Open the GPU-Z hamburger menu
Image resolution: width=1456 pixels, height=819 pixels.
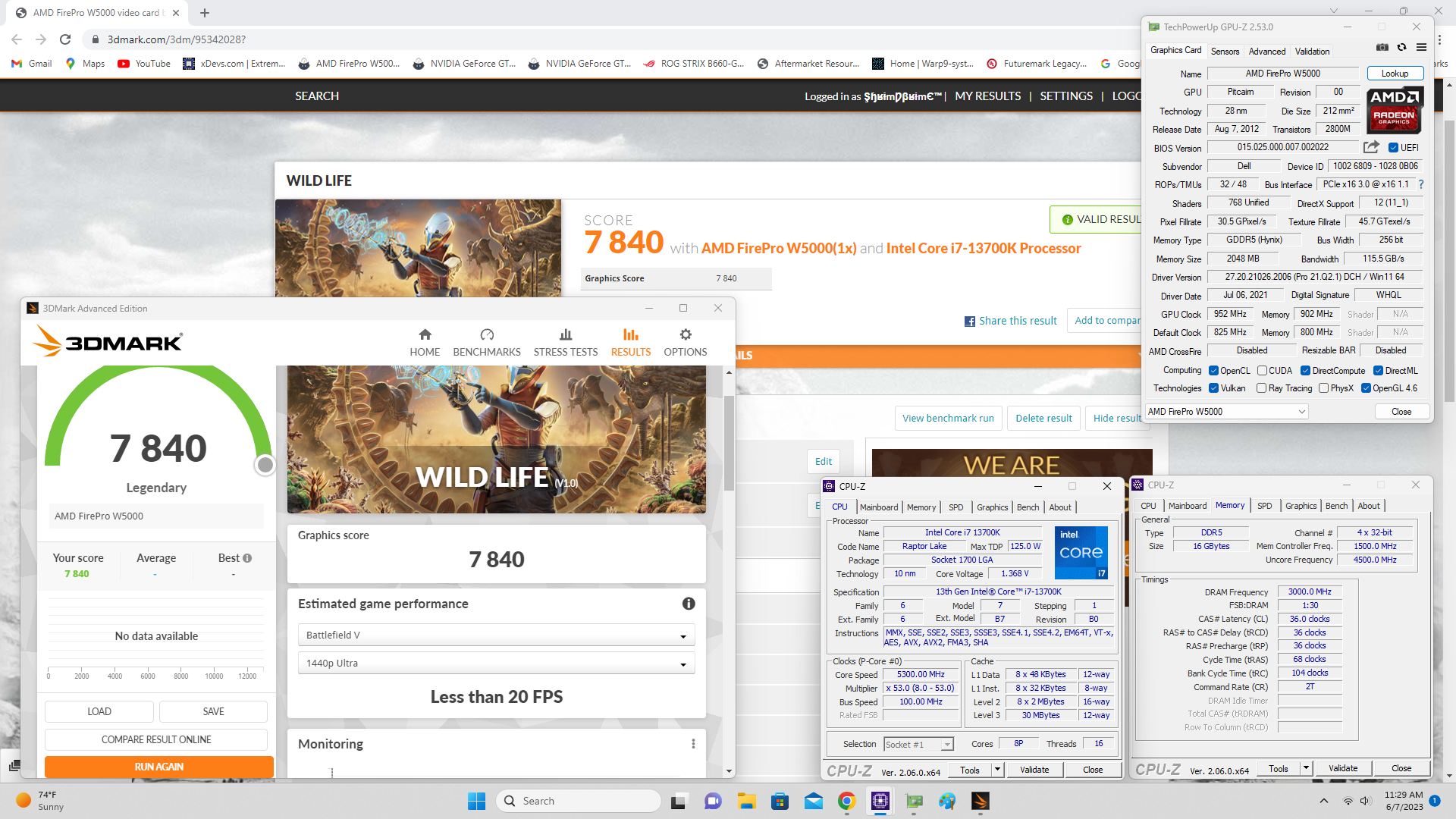pyautogui.click(x=1422, y=47)
